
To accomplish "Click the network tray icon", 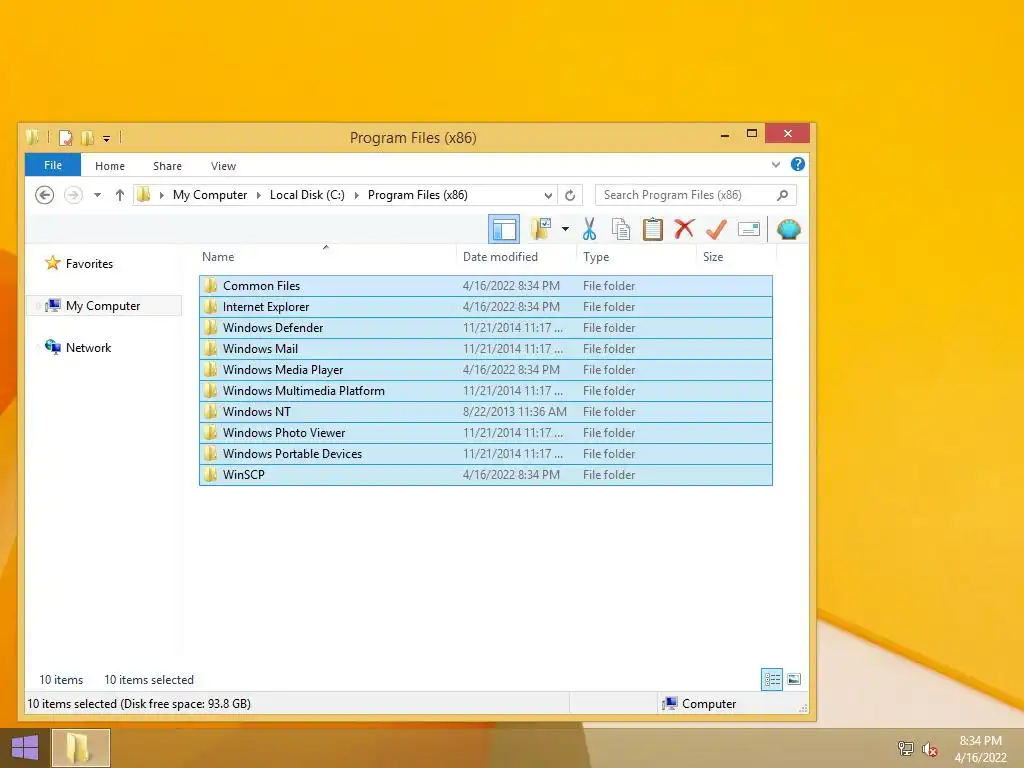I will coord(906,748).
